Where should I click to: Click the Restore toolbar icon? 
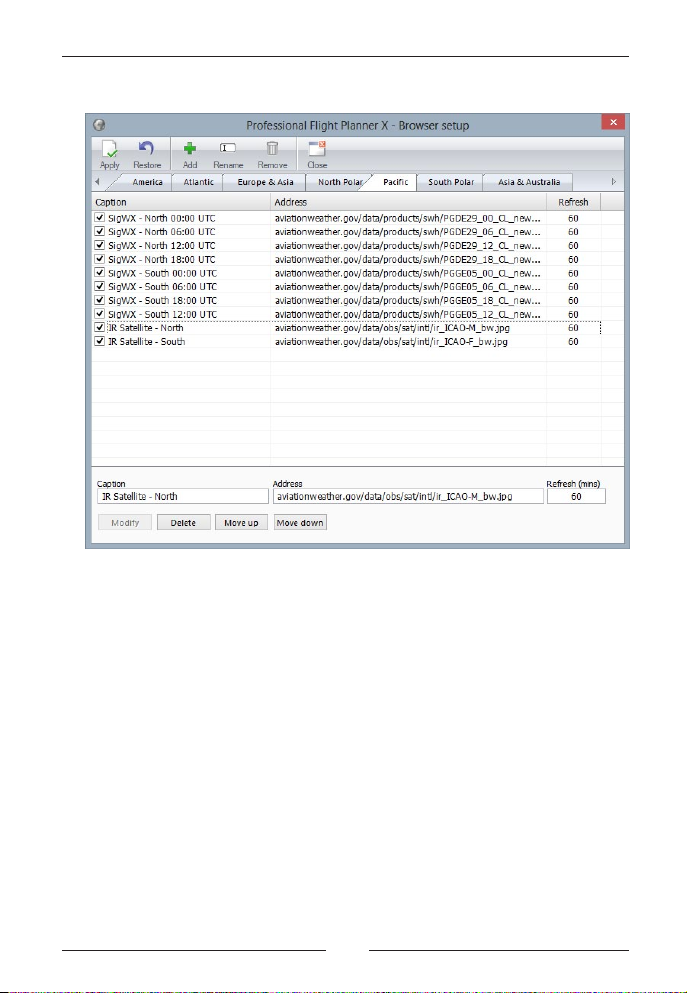tap(147, 155)
